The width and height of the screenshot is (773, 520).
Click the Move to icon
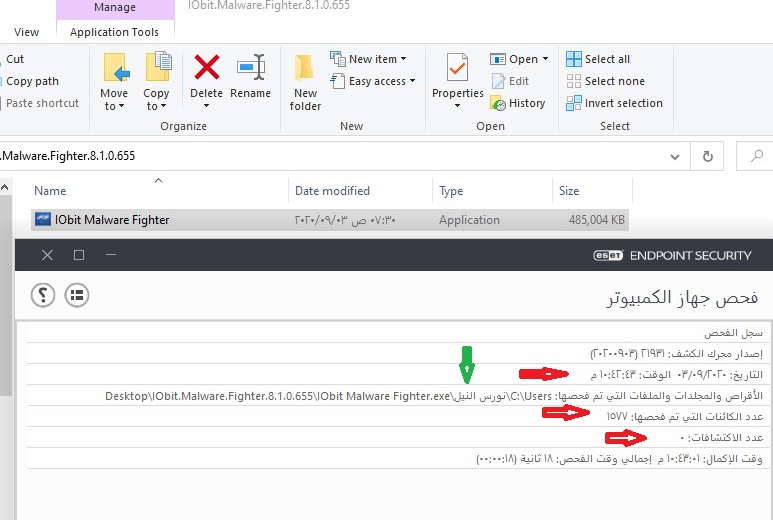pos(114,70)
